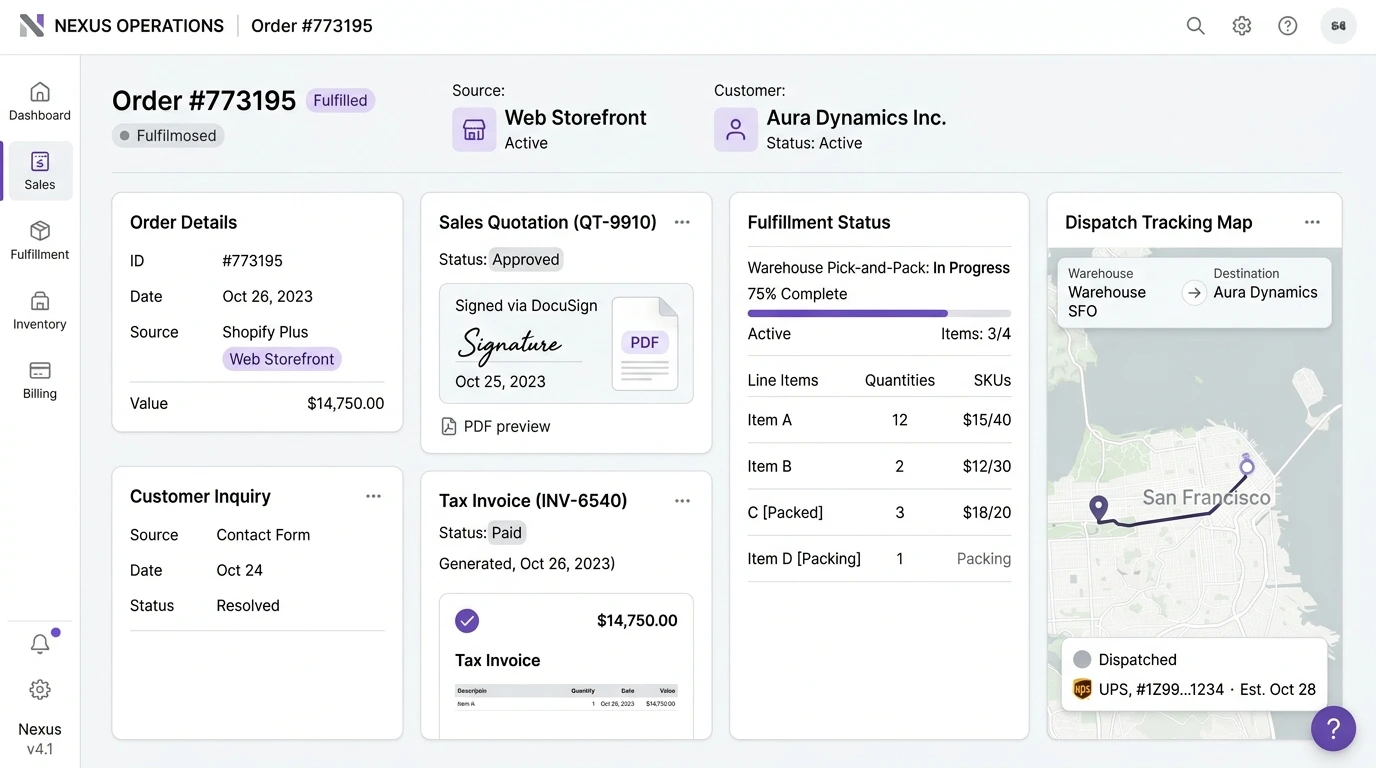1376x768 pixels.
Task: Open the PDF preview link
Action: (x=496, y=426)
